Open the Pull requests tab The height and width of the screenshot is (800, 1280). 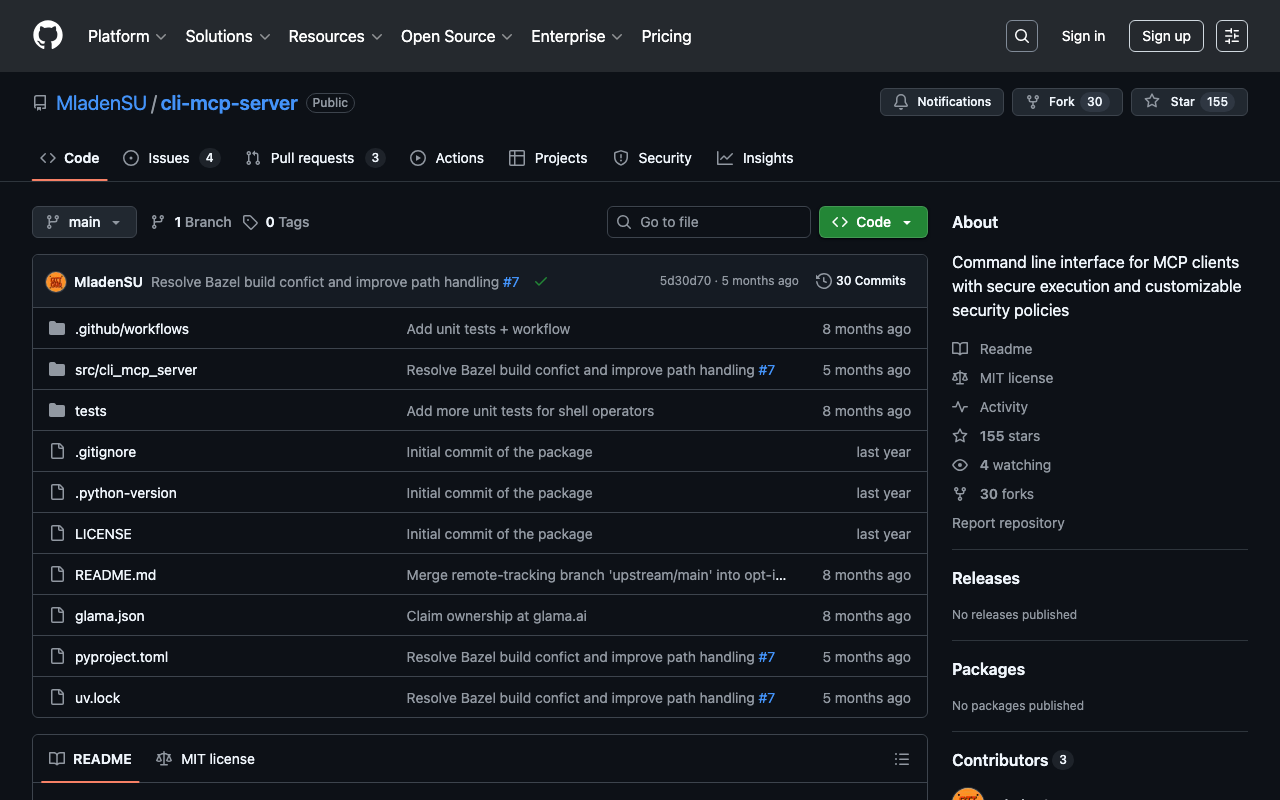pos(313,158)
